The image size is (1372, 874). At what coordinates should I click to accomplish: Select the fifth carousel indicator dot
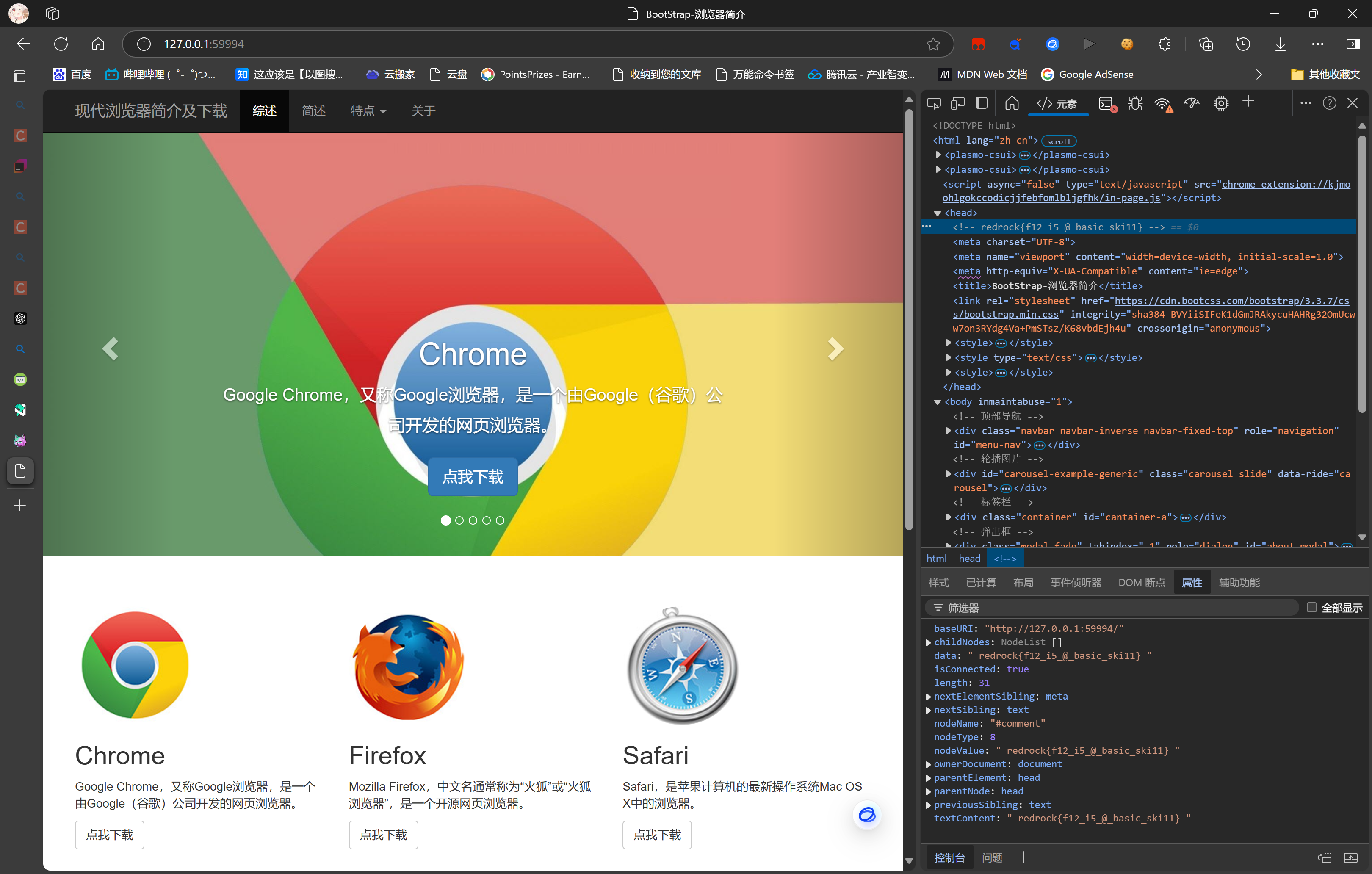pos(500,520)
